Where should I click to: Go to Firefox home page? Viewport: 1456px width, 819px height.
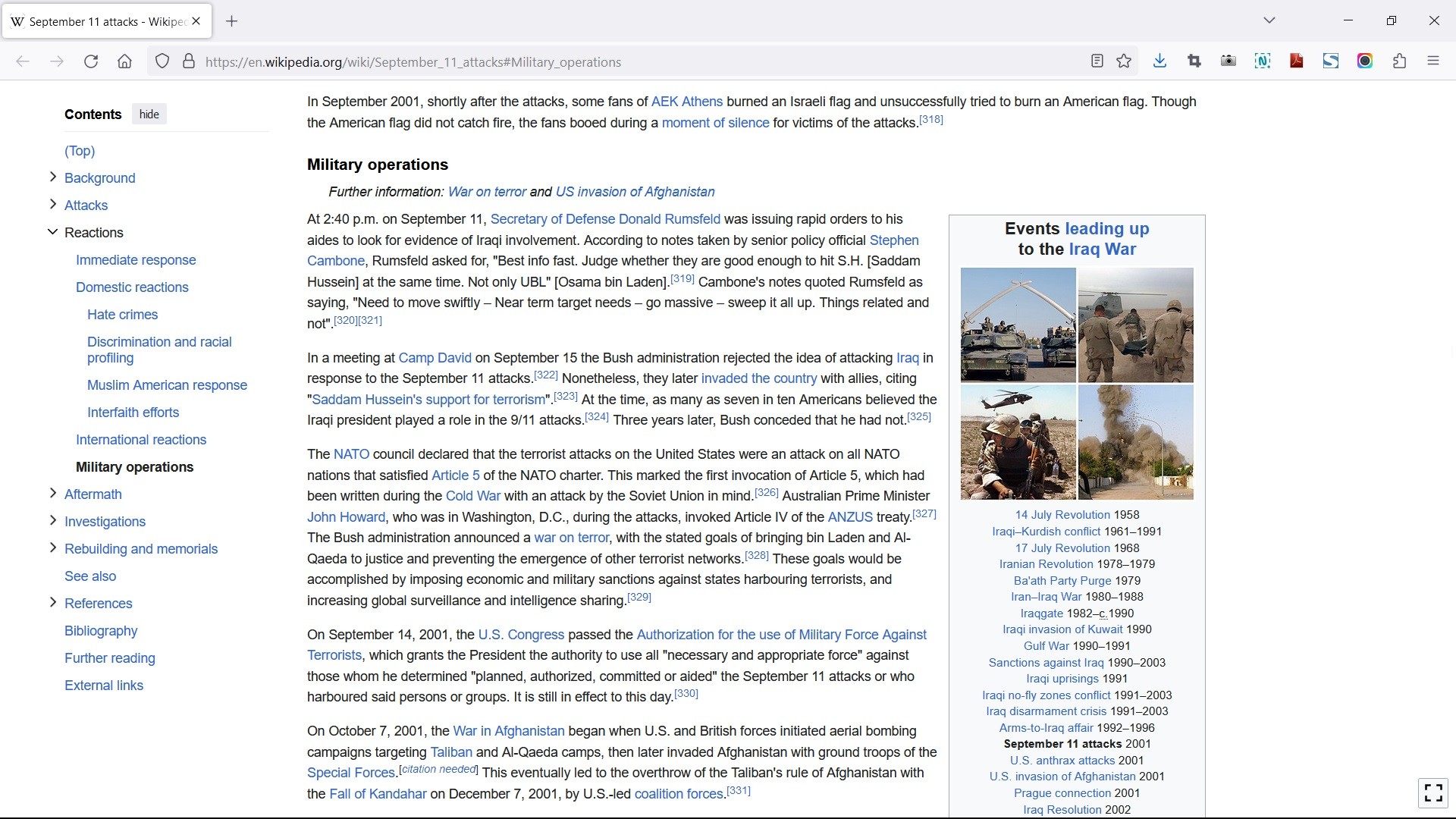pyautogui.click(x=124, y=61)
